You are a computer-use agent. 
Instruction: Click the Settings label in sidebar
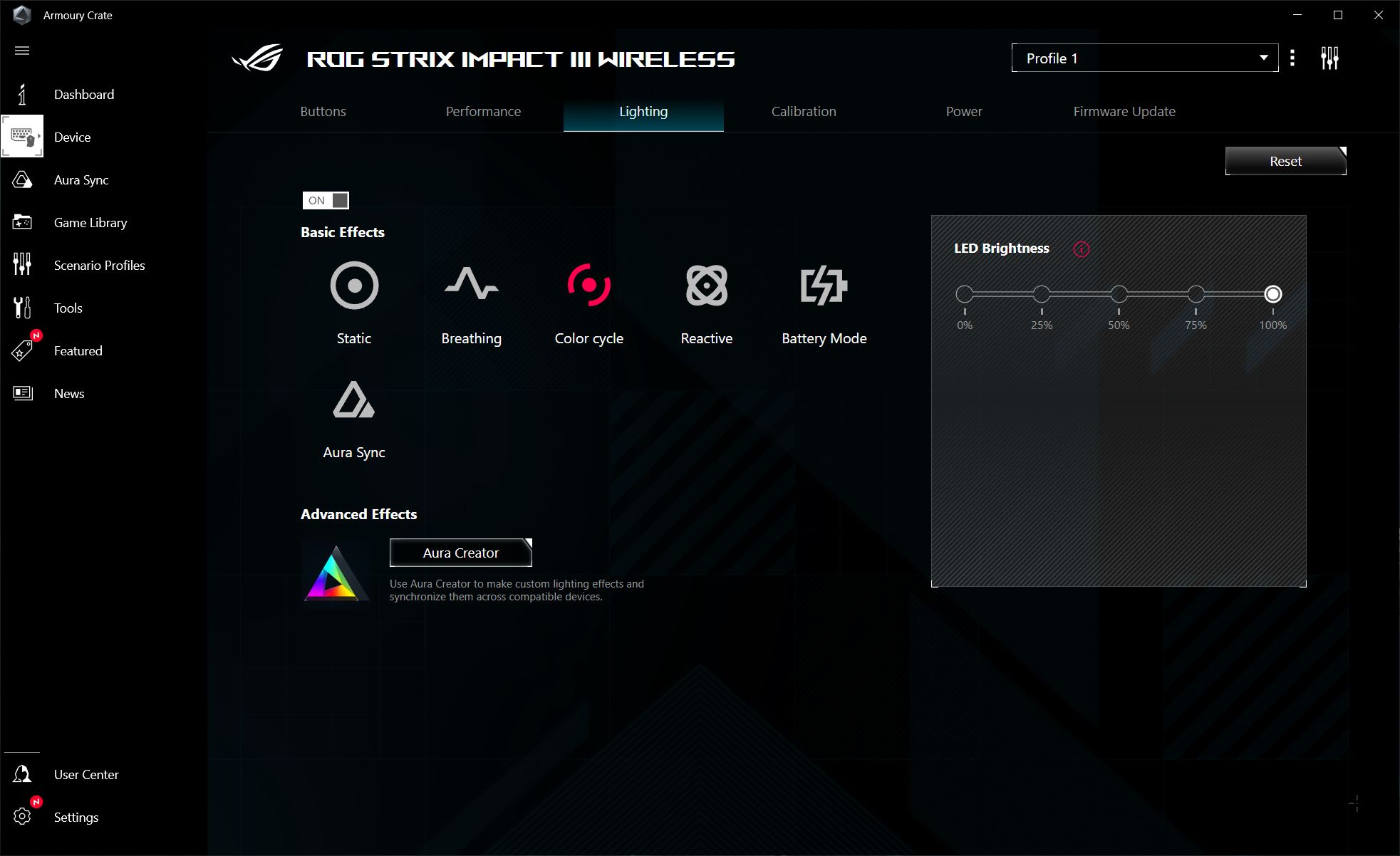(x=76, y=817)
